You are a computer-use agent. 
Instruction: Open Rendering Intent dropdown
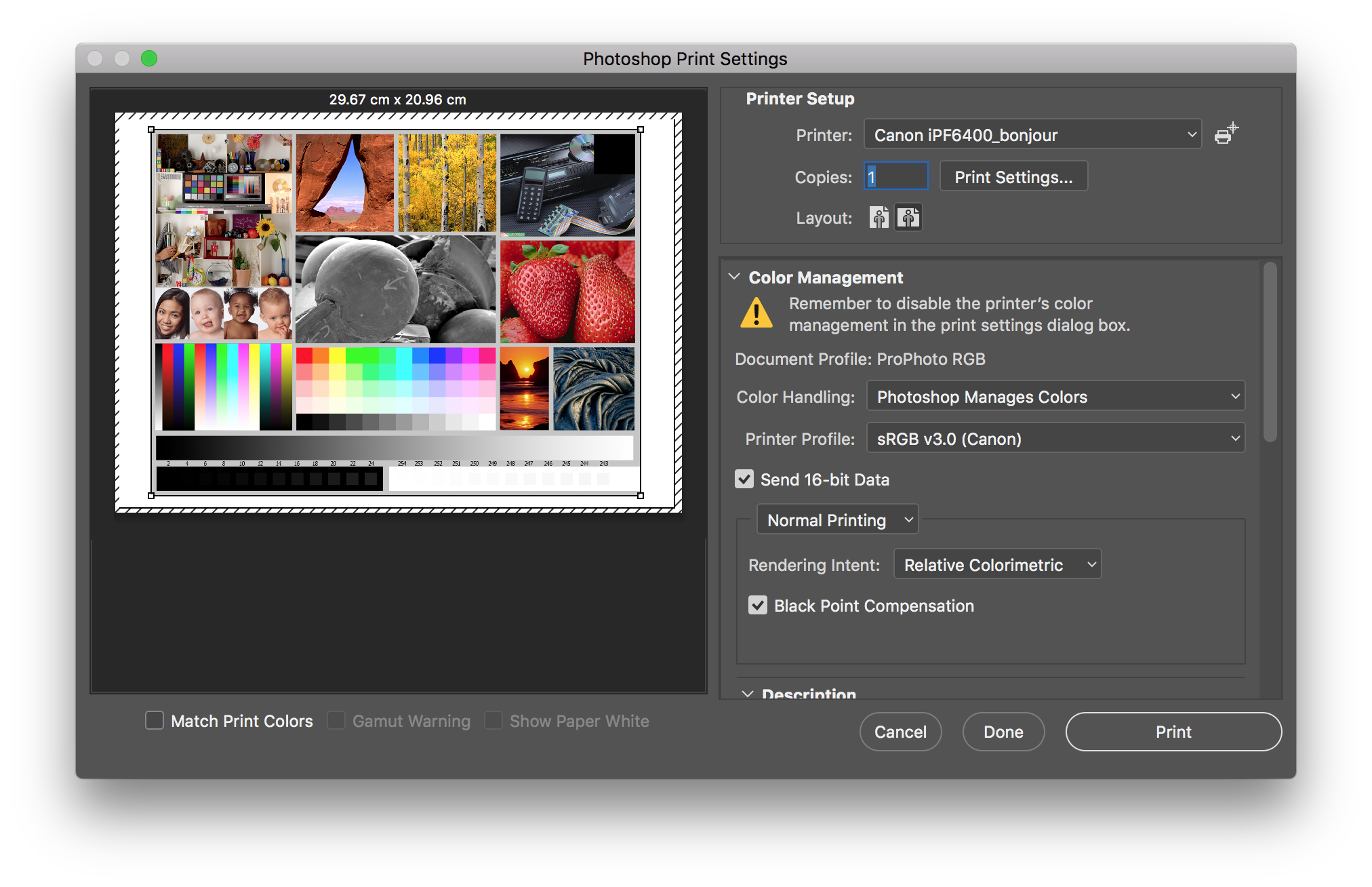point(997,565)
